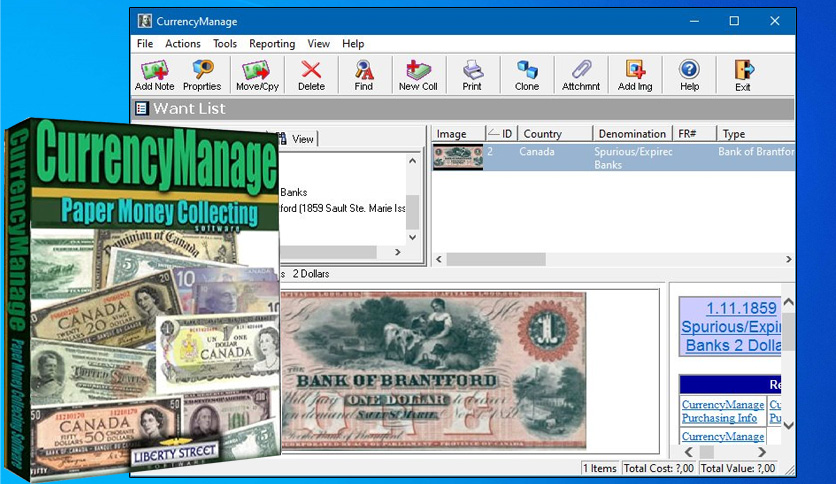
Task: Open the CurrencyManage Purchasing Info link
Action: [x=722, y=411]
